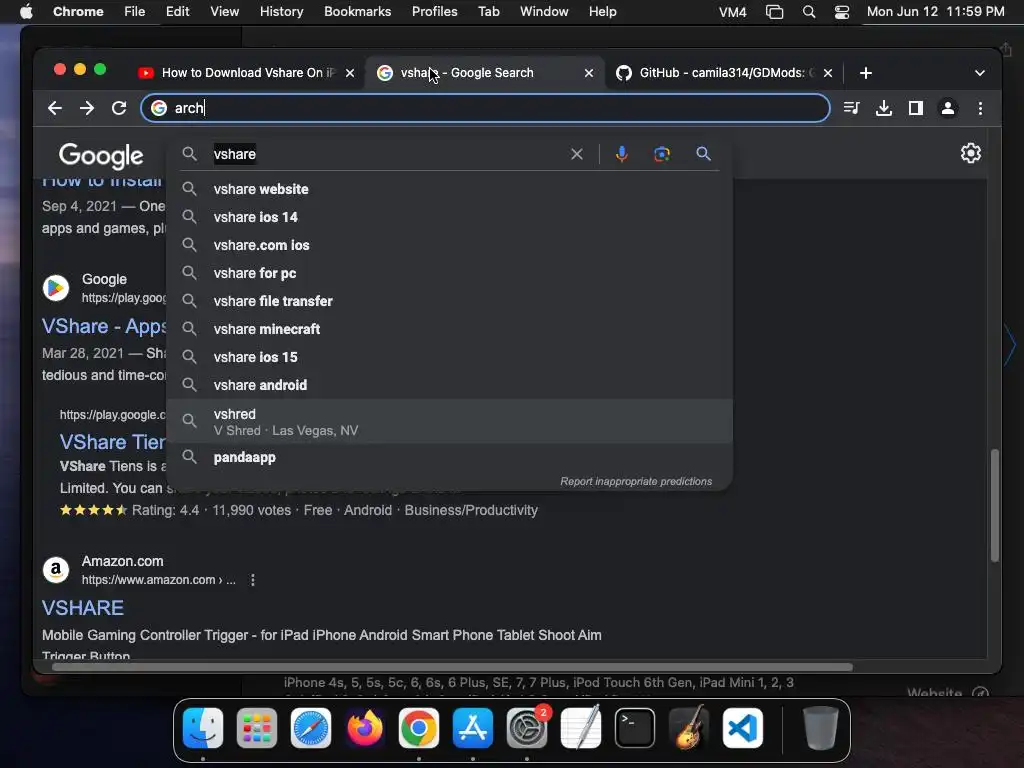Toggle the Chrome side panel icon
This screenshot has height=768, width=1024.
tap(916, 108)
